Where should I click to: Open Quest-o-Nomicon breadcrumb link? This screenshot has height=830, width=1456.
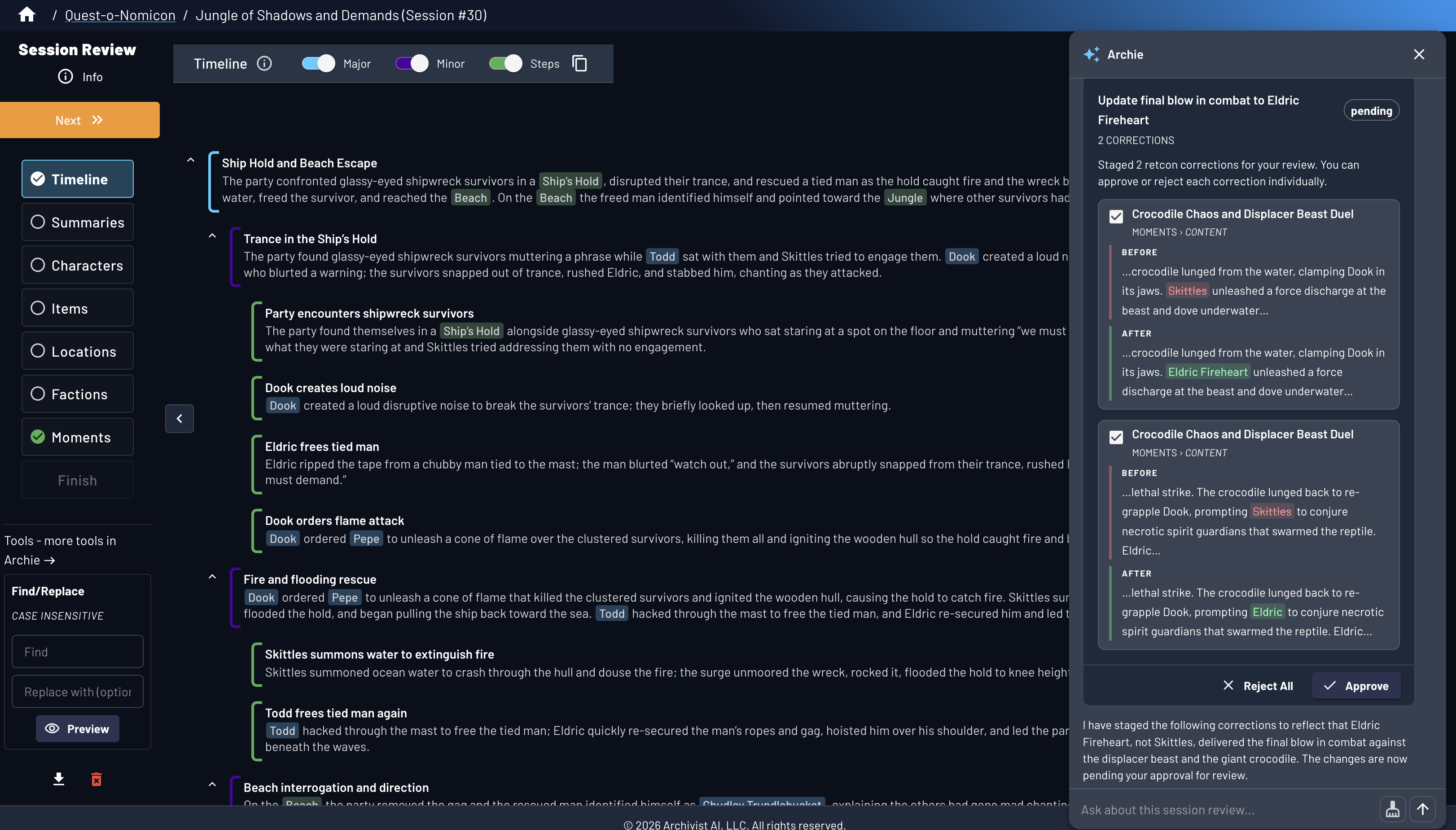point(120,15)
